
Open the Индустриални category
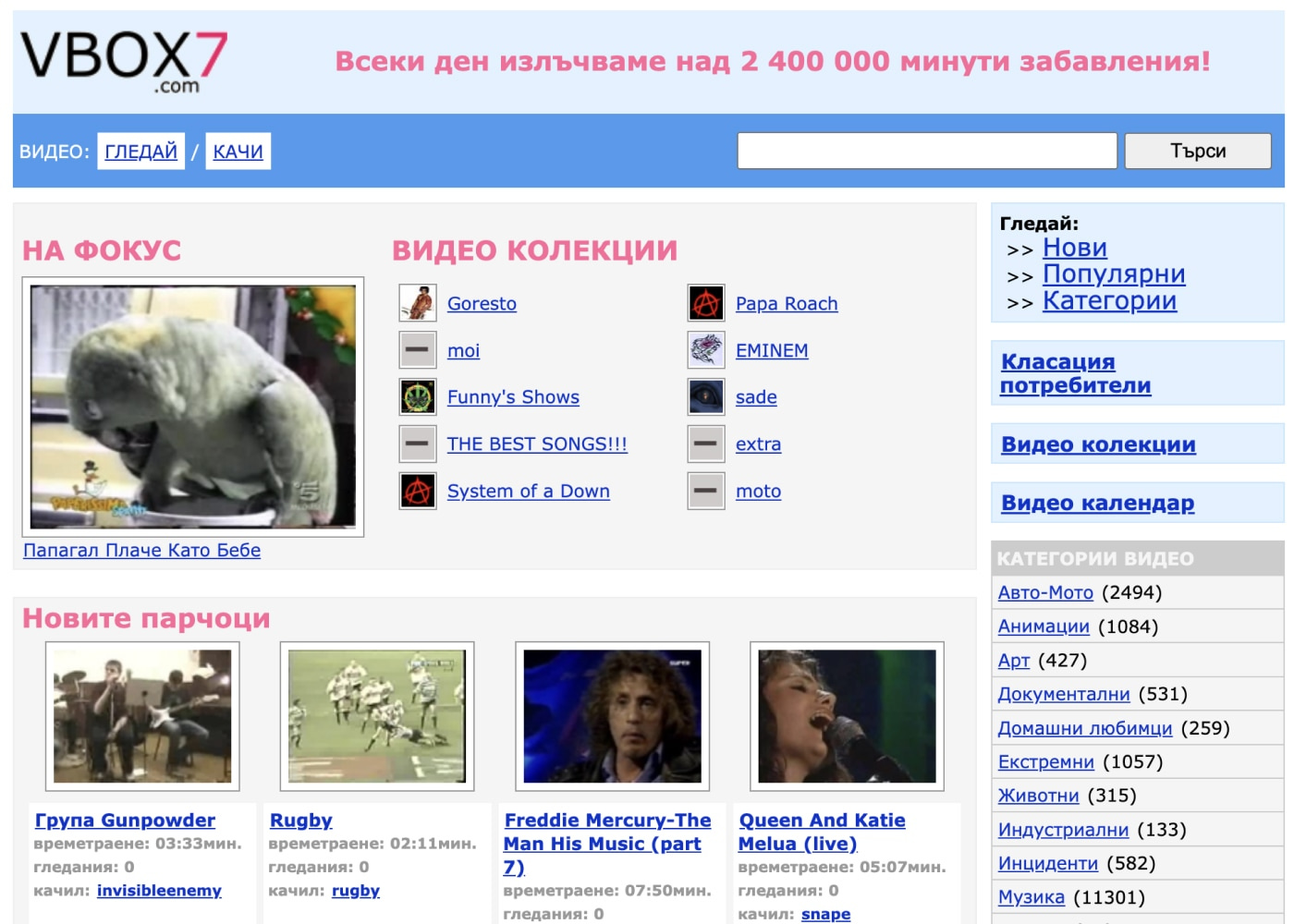1063,830
